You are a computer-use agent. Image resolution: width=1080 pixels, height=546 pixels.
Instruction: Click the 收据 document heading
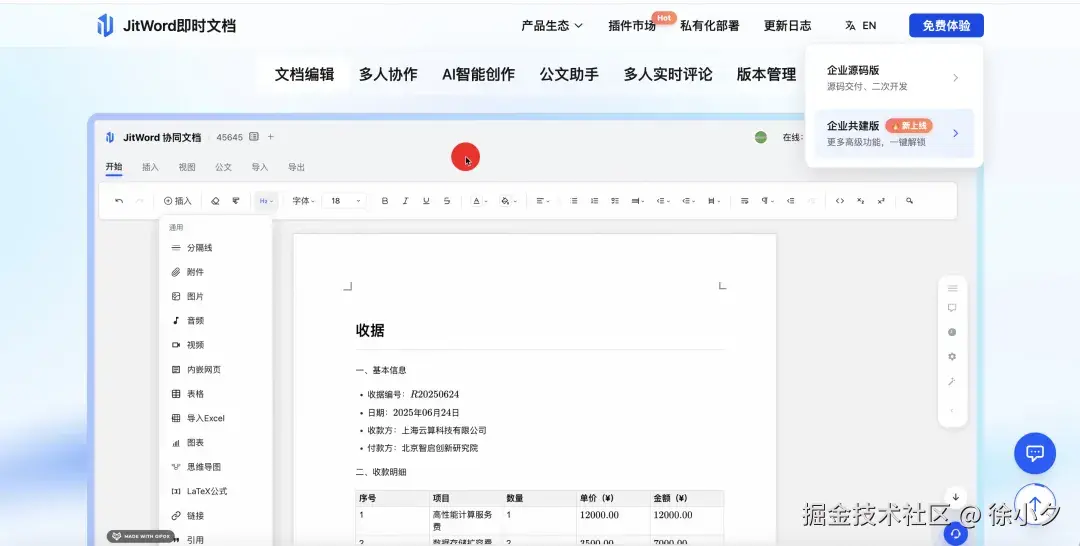coord(370,330)
